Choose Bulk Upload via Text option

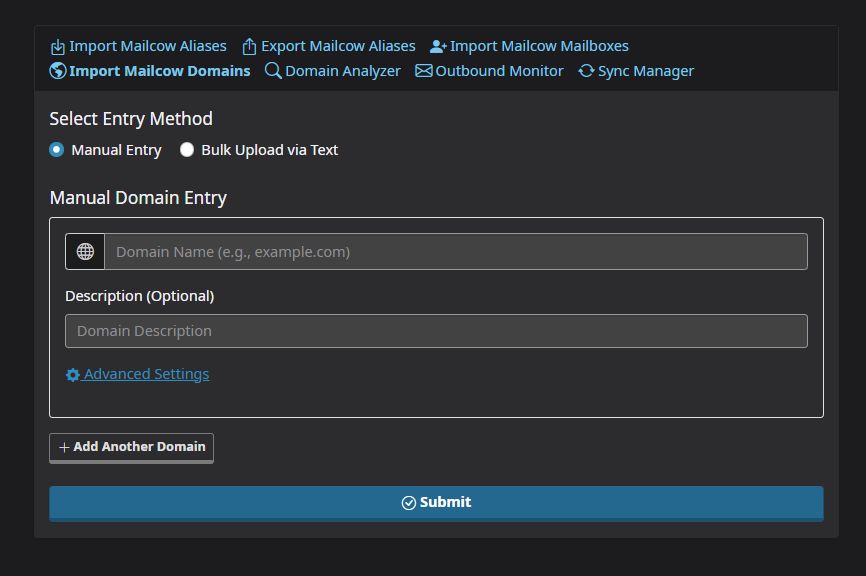tap(187, 150)
